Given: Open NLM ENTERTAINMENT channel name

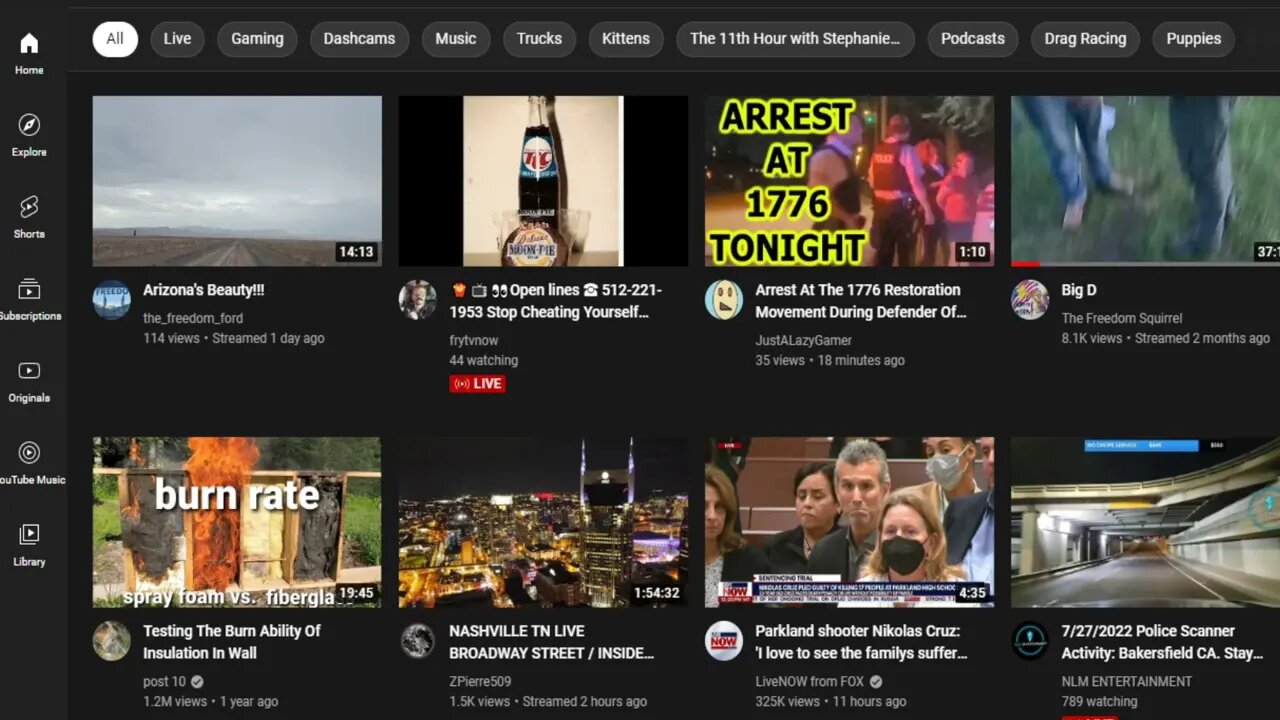Looking at the screenshot, I should click(x=1127, y=681).
